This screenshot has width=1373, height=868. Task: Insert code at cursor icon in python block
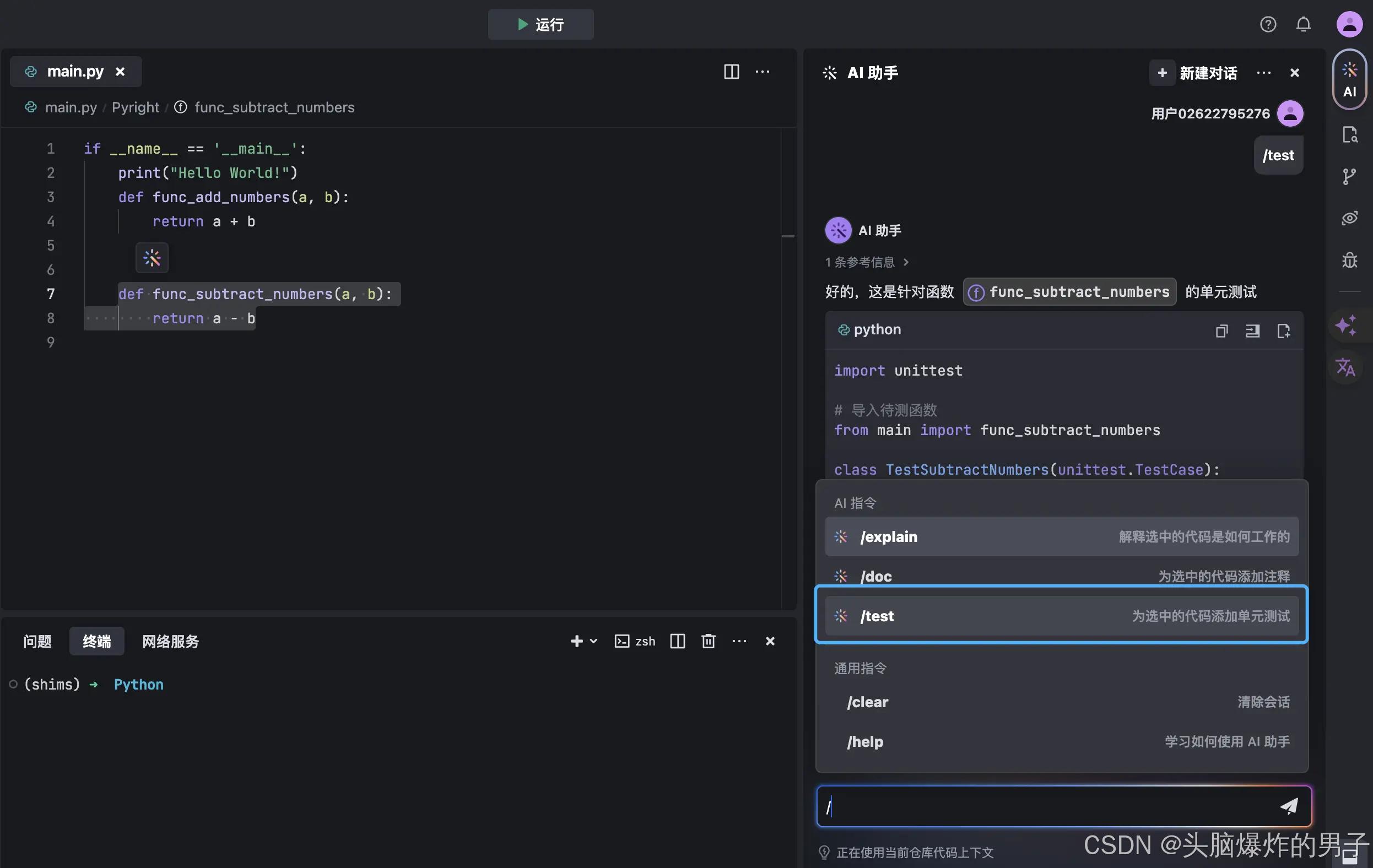click(x=1252, y=330)
